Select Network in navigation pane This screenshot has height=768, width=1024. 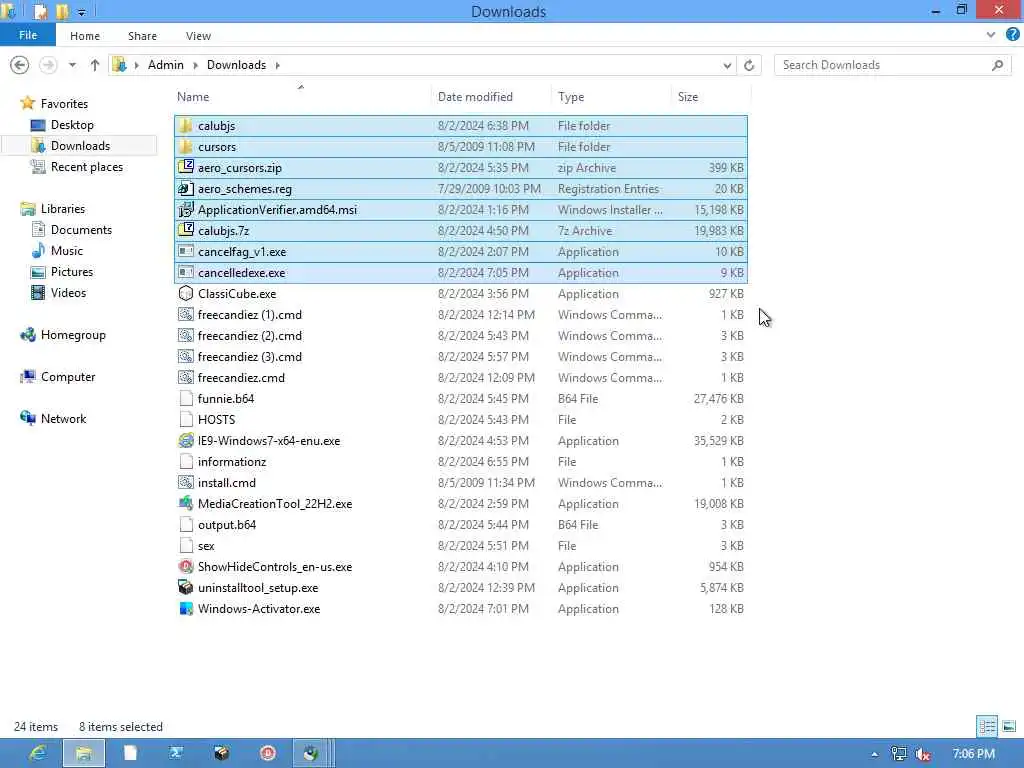coord(63,419)
